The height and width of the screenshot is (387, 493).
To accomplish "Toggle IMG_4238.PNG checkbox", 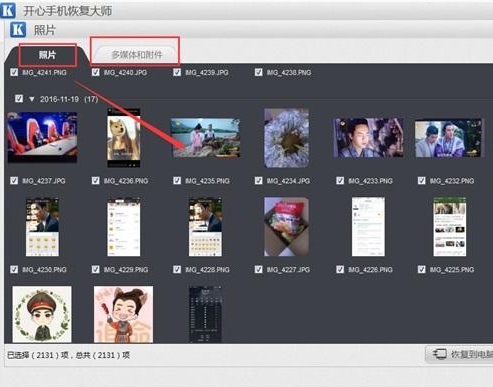I will point(259,72).
